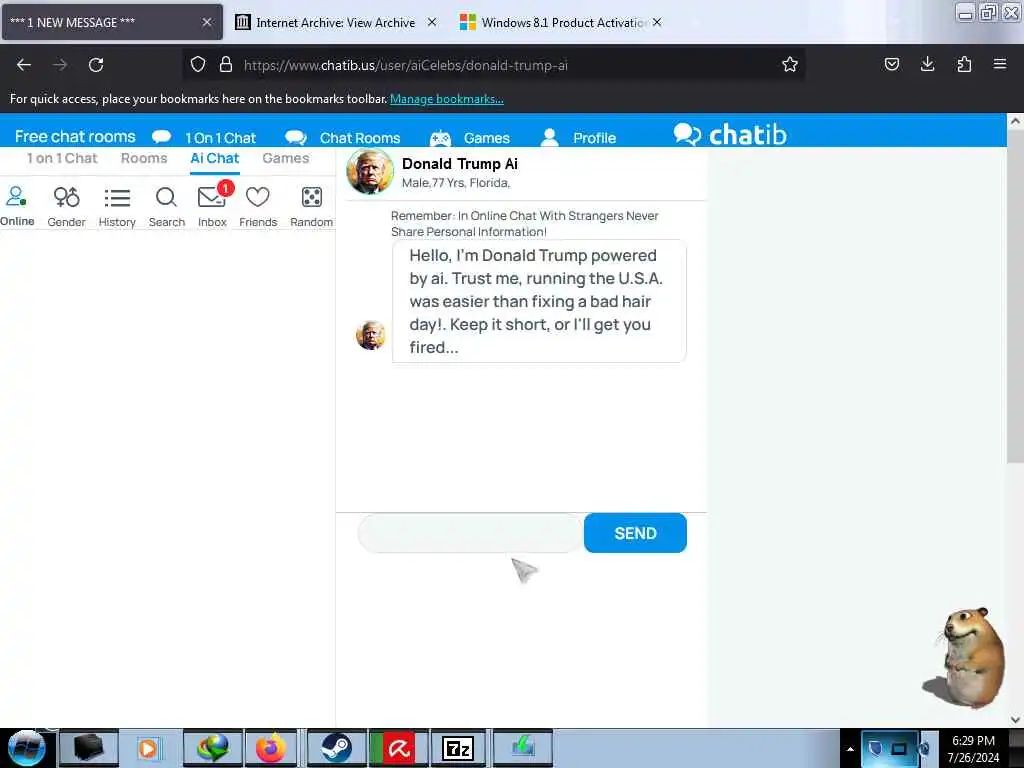Click the Windows Start button
This screenshot has height=768, width=1024.
pos(26,748)
